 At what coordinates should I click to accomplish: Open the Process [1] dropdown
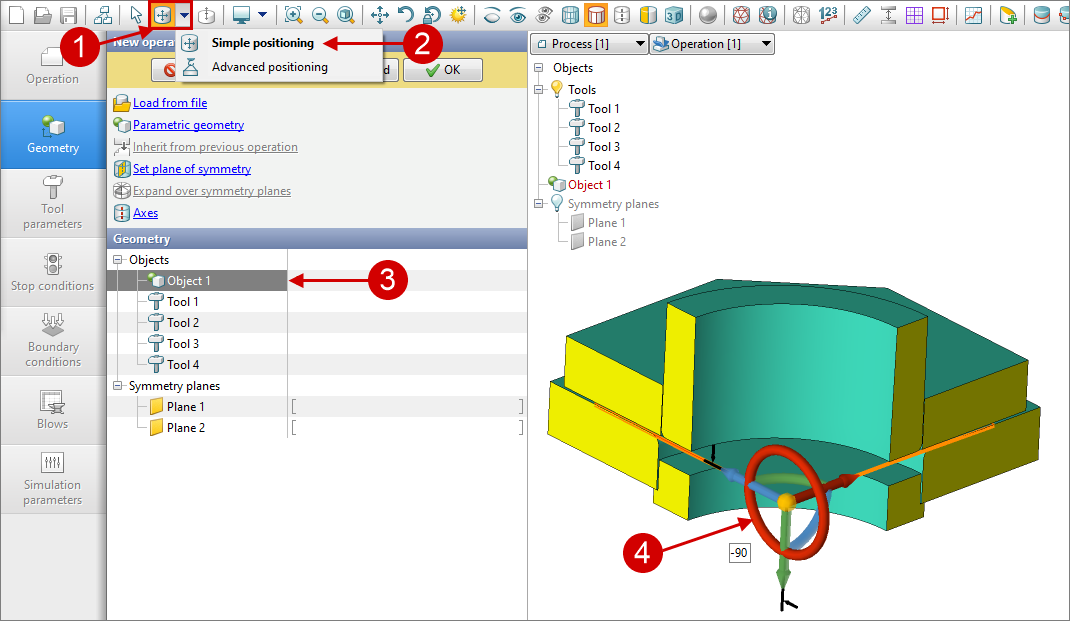pos(589,44)
